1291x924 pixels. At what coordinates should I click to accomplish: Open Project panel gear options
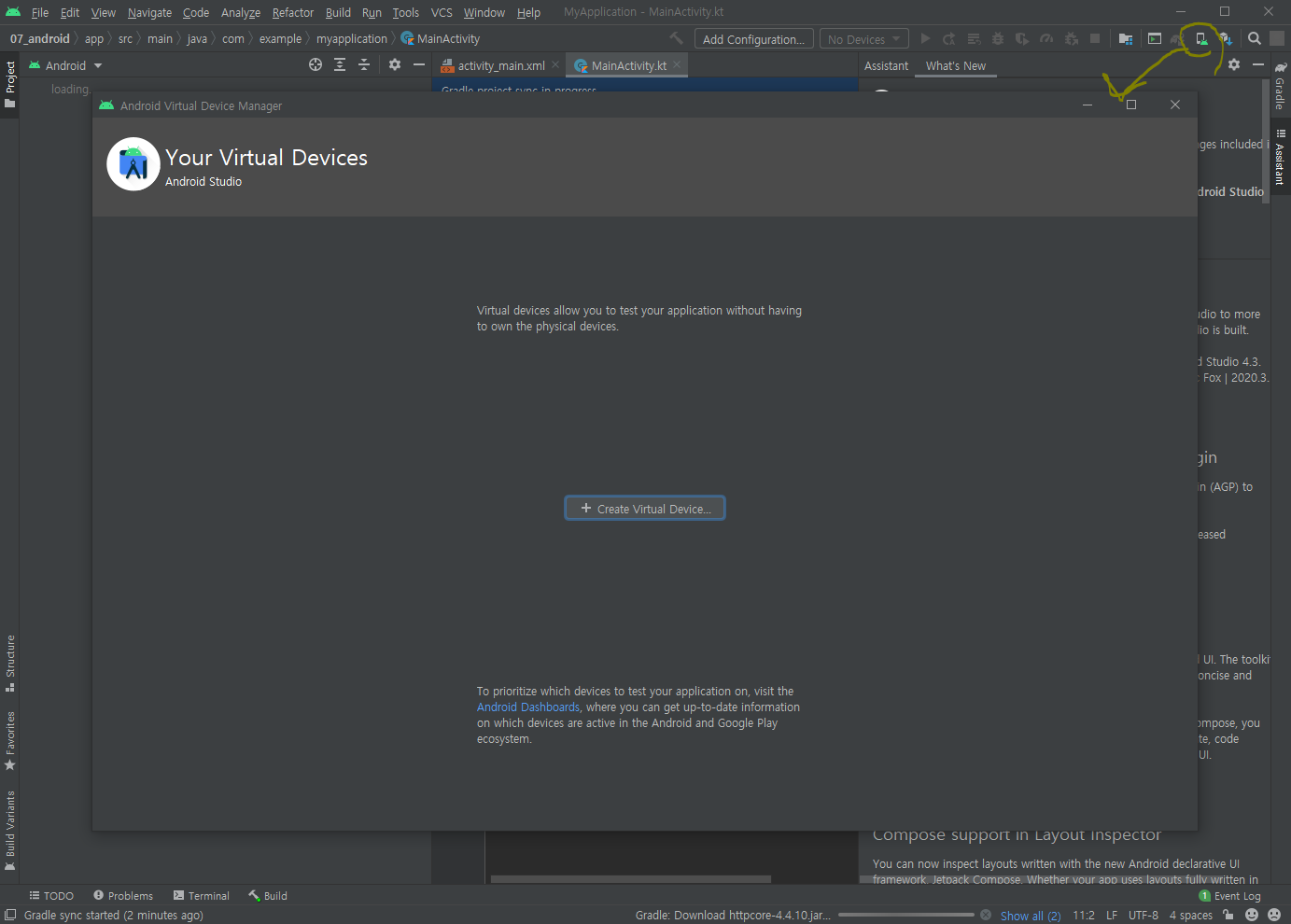point(395,64)
